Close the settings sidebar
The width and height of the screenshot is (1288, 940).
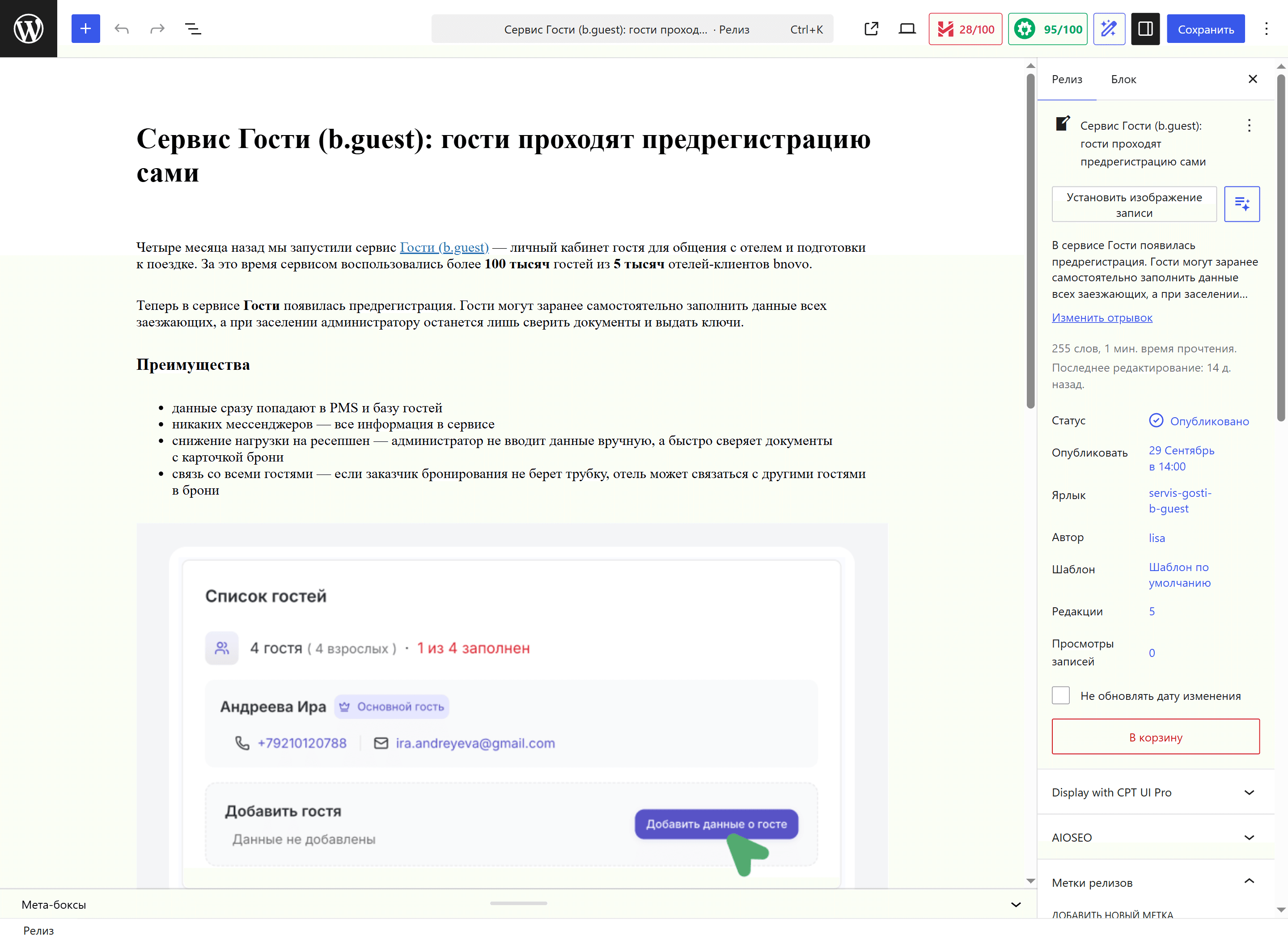point(1253,79)
